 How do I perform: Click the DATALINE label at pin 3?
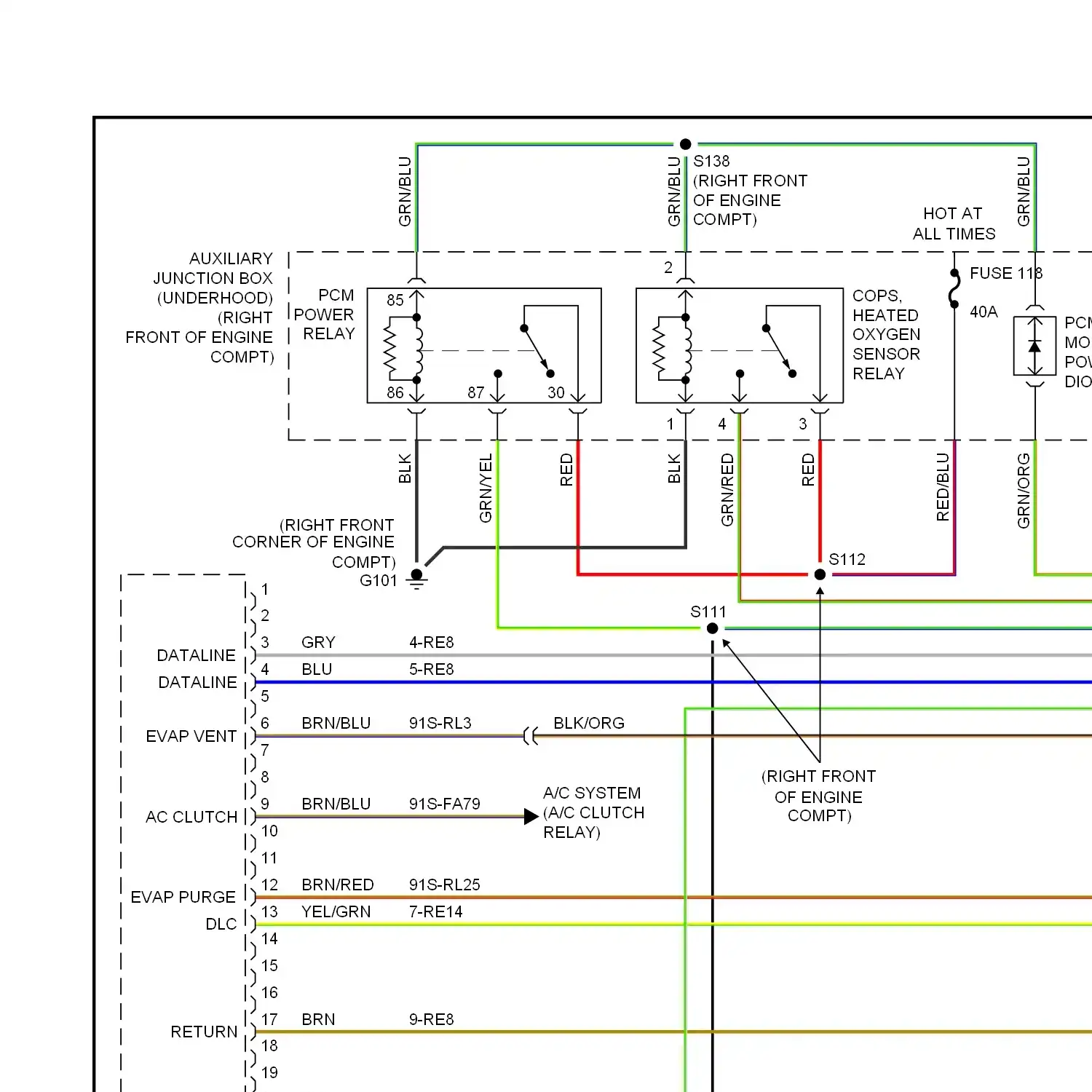click(x=196, y=655)
